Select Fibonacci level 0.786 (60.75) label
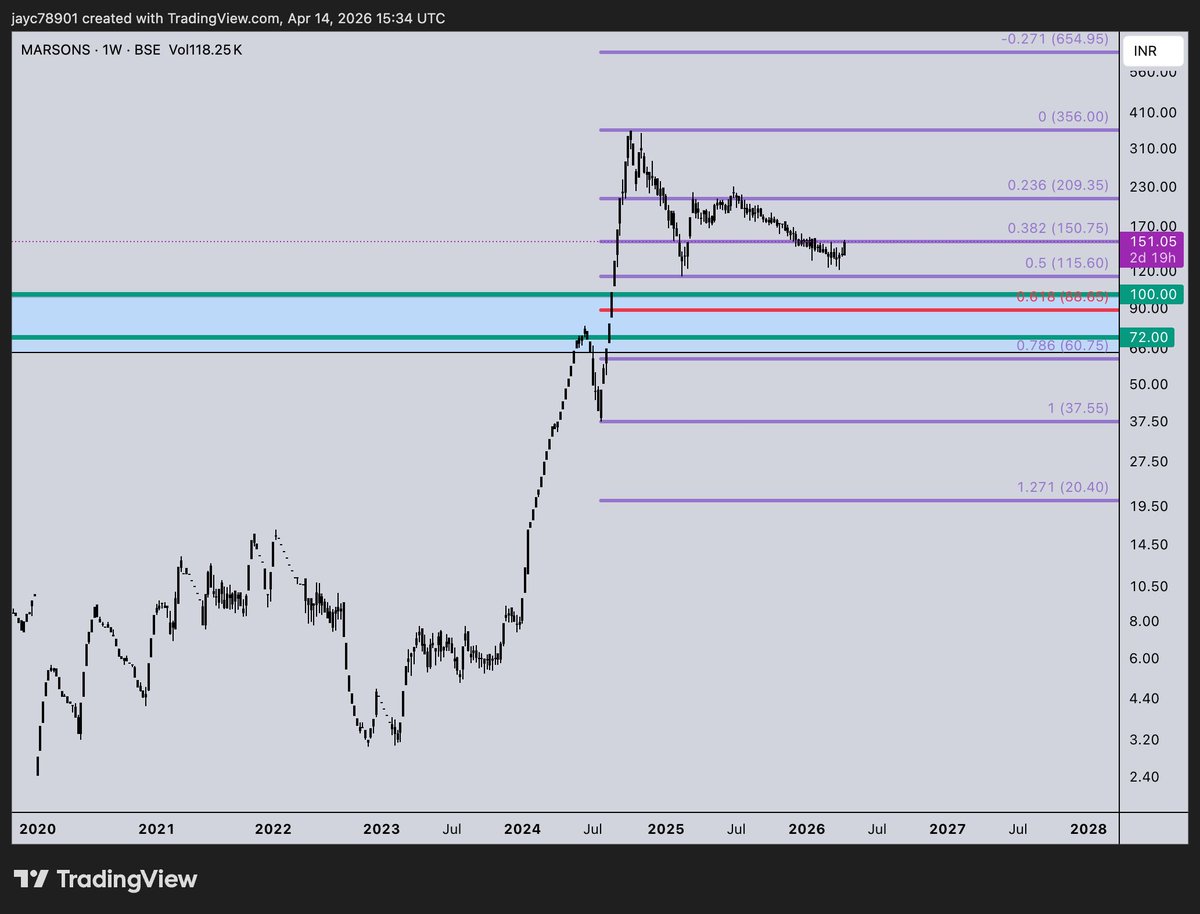This screenshot has height=914, width=1200. 1063,345
